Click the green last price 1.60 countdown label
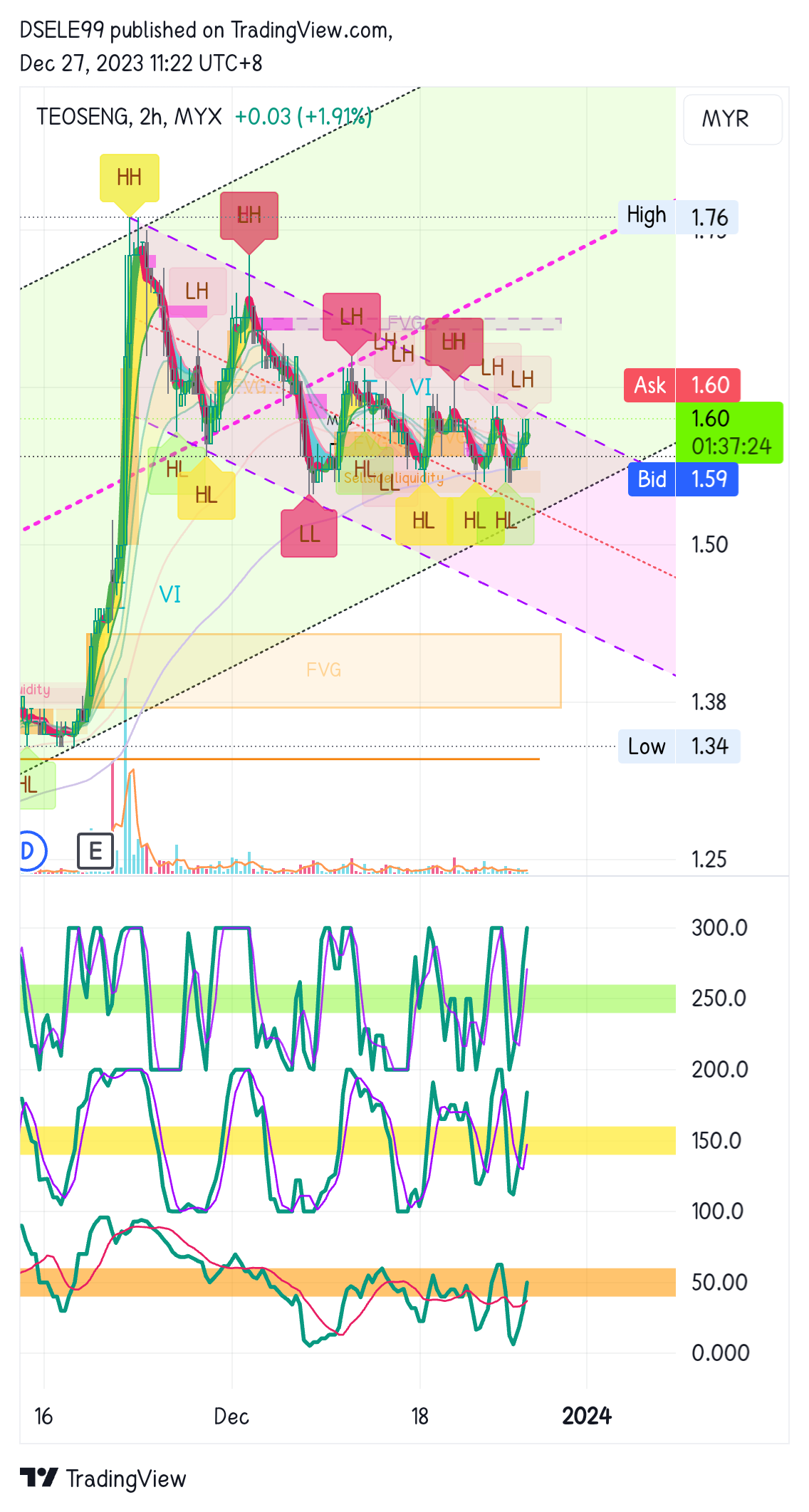The width and height of the screenshot is (809, 1512). click(x=729, y=432)
